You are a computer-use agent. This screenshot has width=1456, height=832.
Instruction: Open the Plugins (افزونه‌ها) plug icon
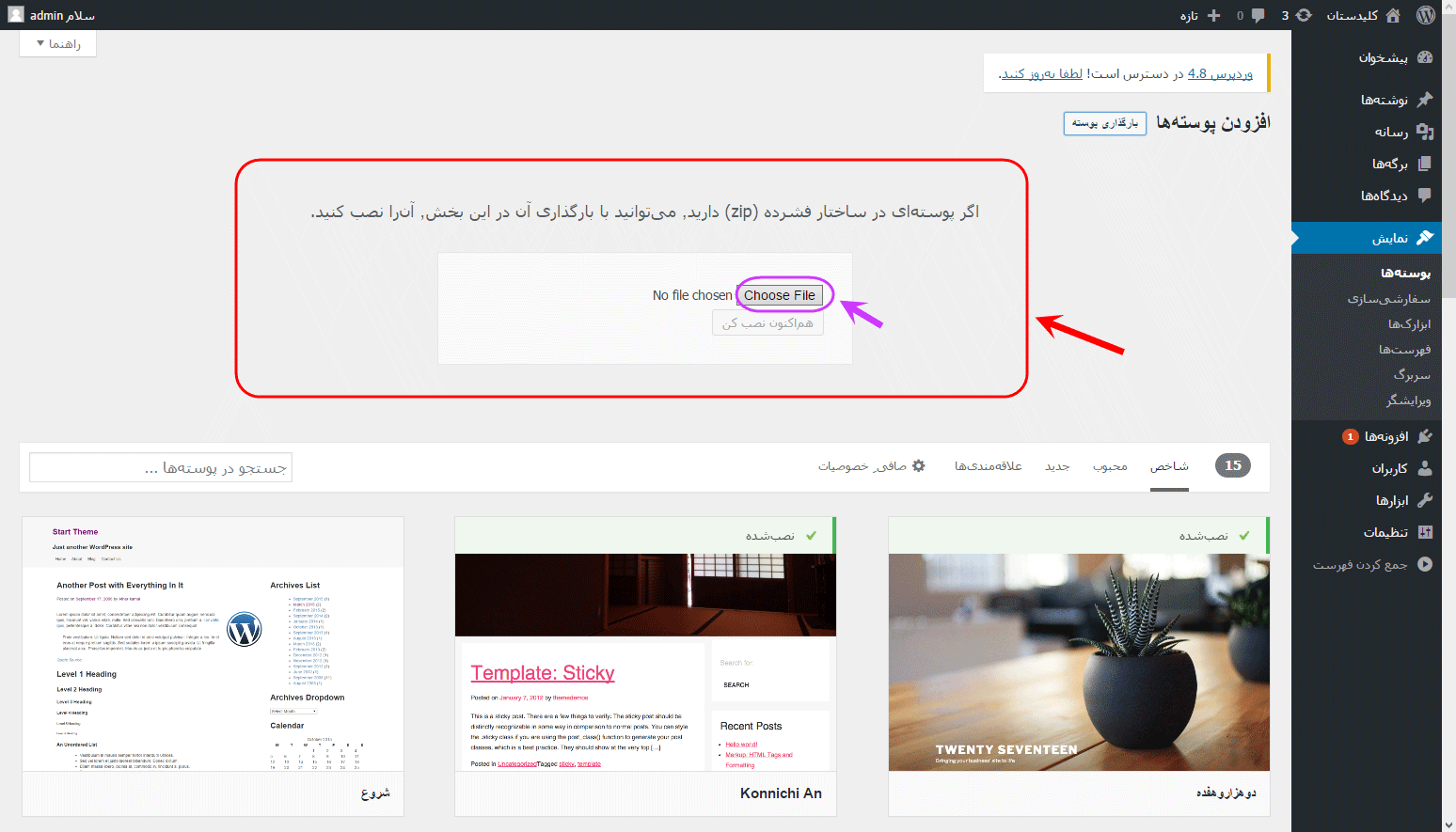(x=1425, y=436)
